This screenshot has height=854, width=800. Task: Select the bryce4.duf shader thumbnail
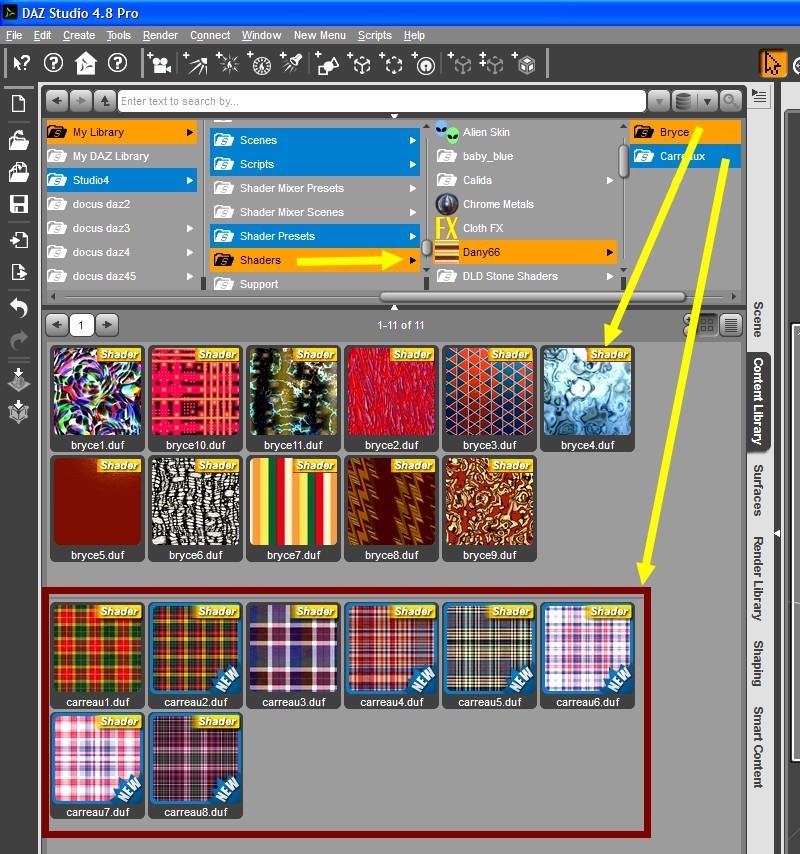pyautogui.click(x=588, y=399)
